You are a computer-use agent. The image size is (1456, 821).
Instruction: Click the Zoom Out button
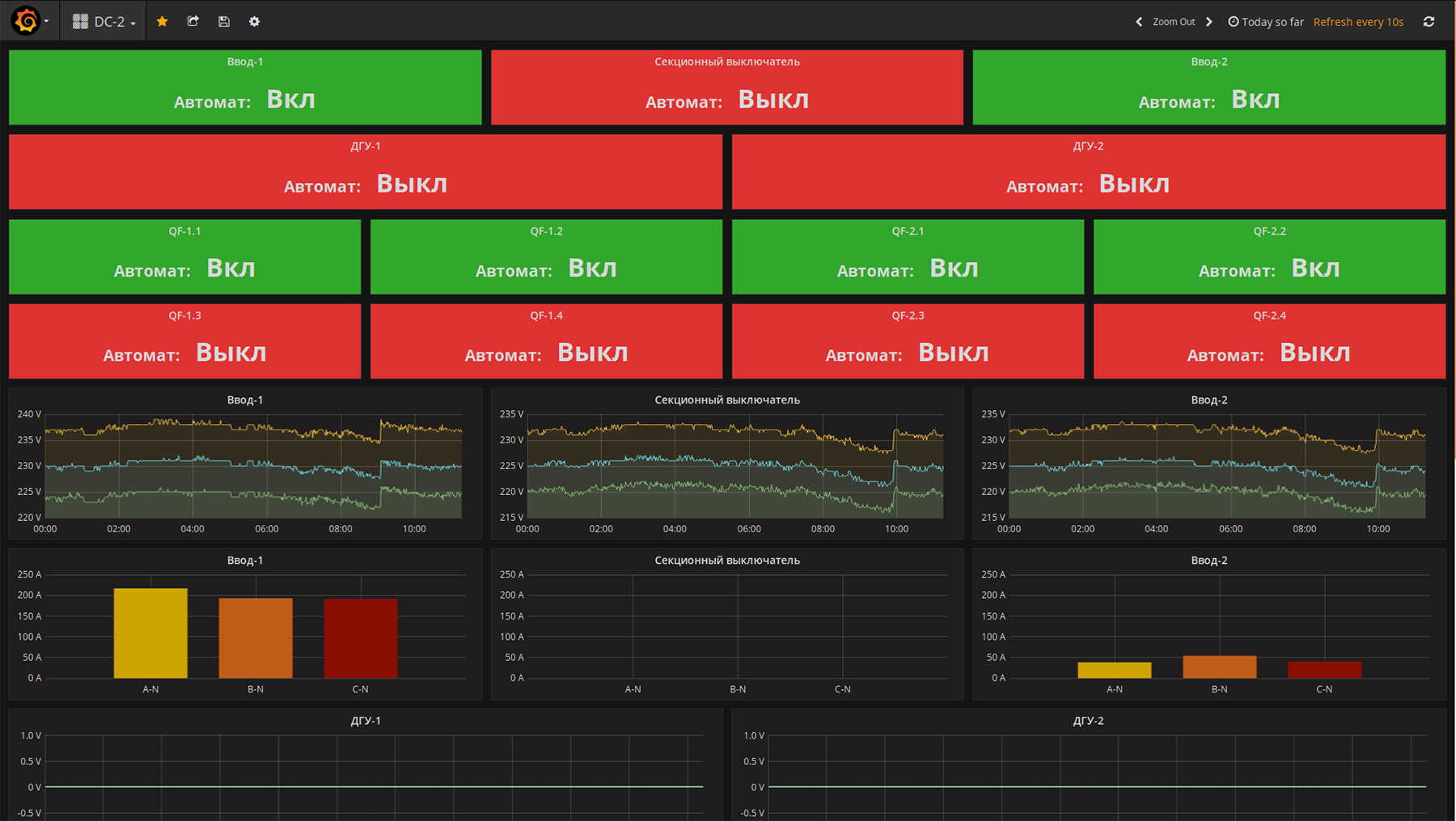(x=1174, y=22)
